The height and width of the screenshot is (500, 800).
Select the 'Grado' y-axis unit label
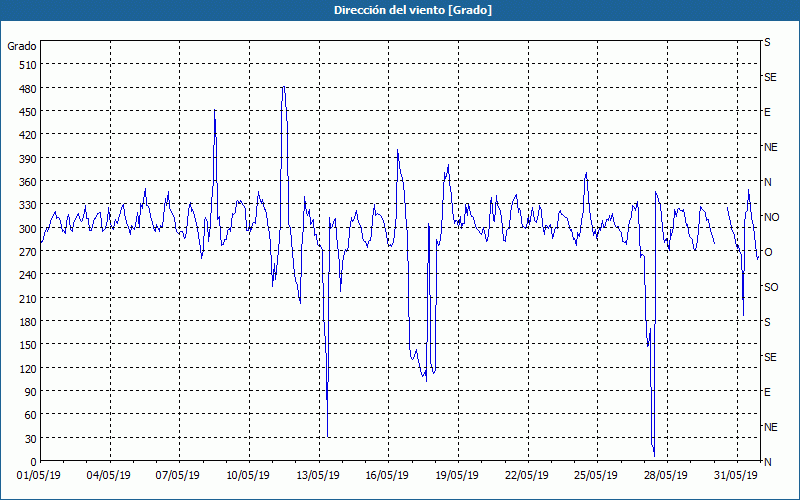coord(22,46)
